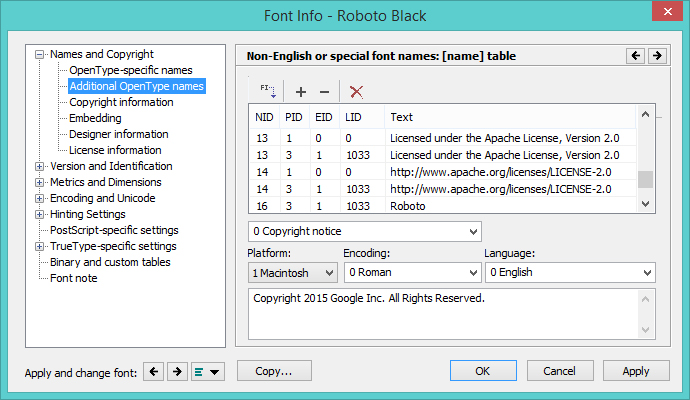
Task: Go to previous page using header left arrow
Action: point(635,56)
